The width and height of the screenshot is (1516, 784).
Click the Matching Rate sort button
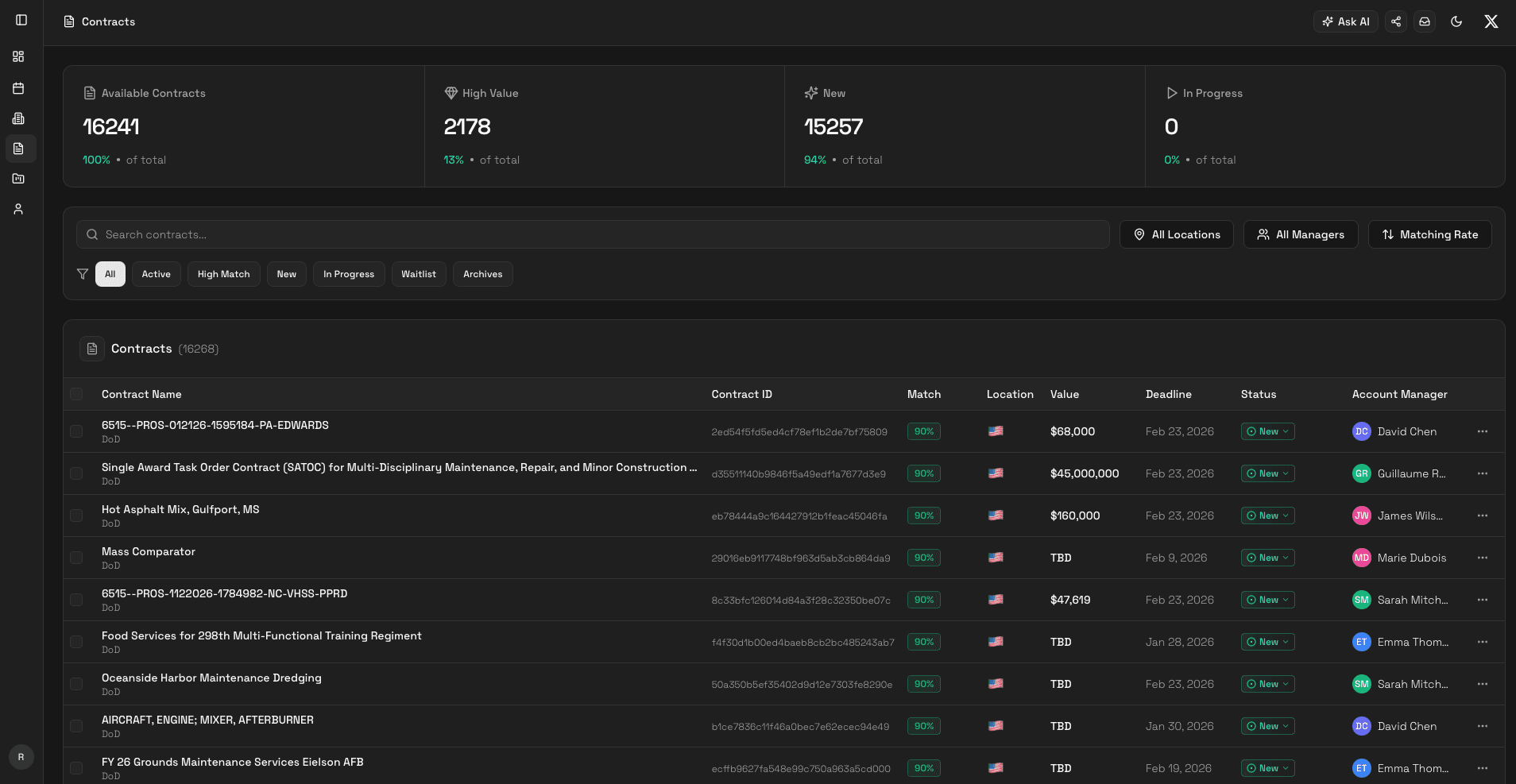[1429, 234]
